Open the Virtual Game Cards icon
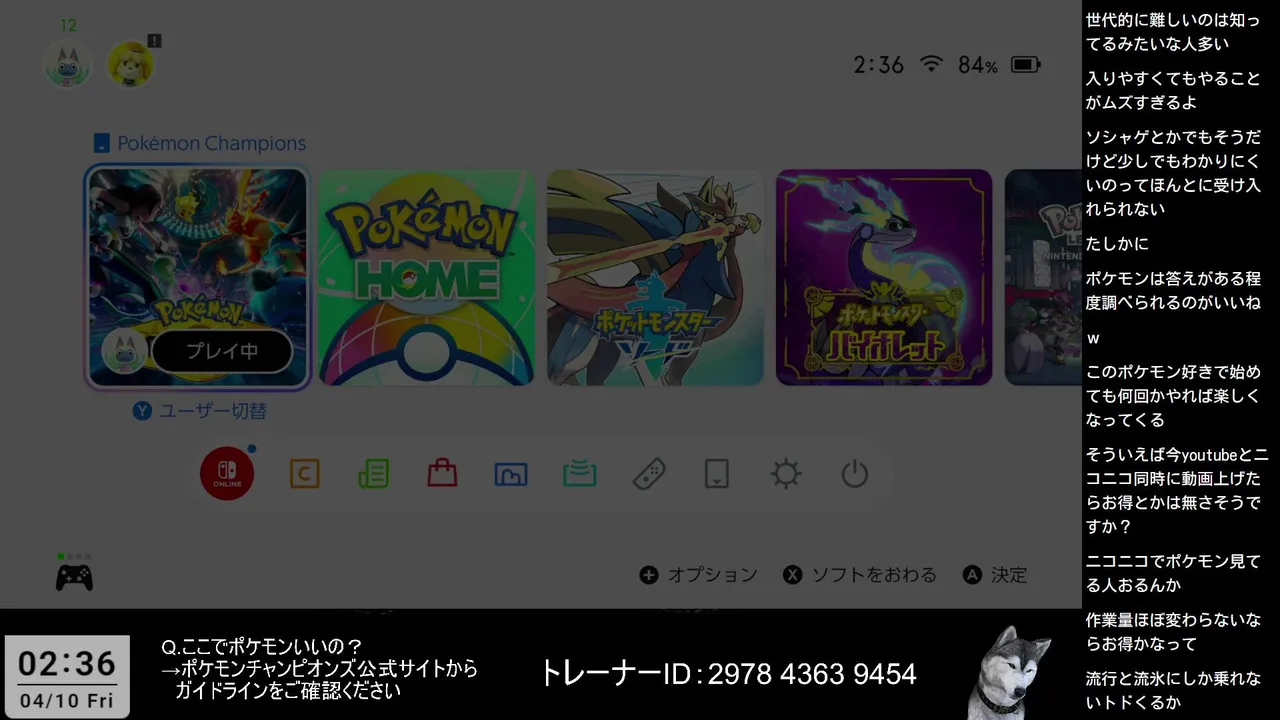 coord(717,473)
